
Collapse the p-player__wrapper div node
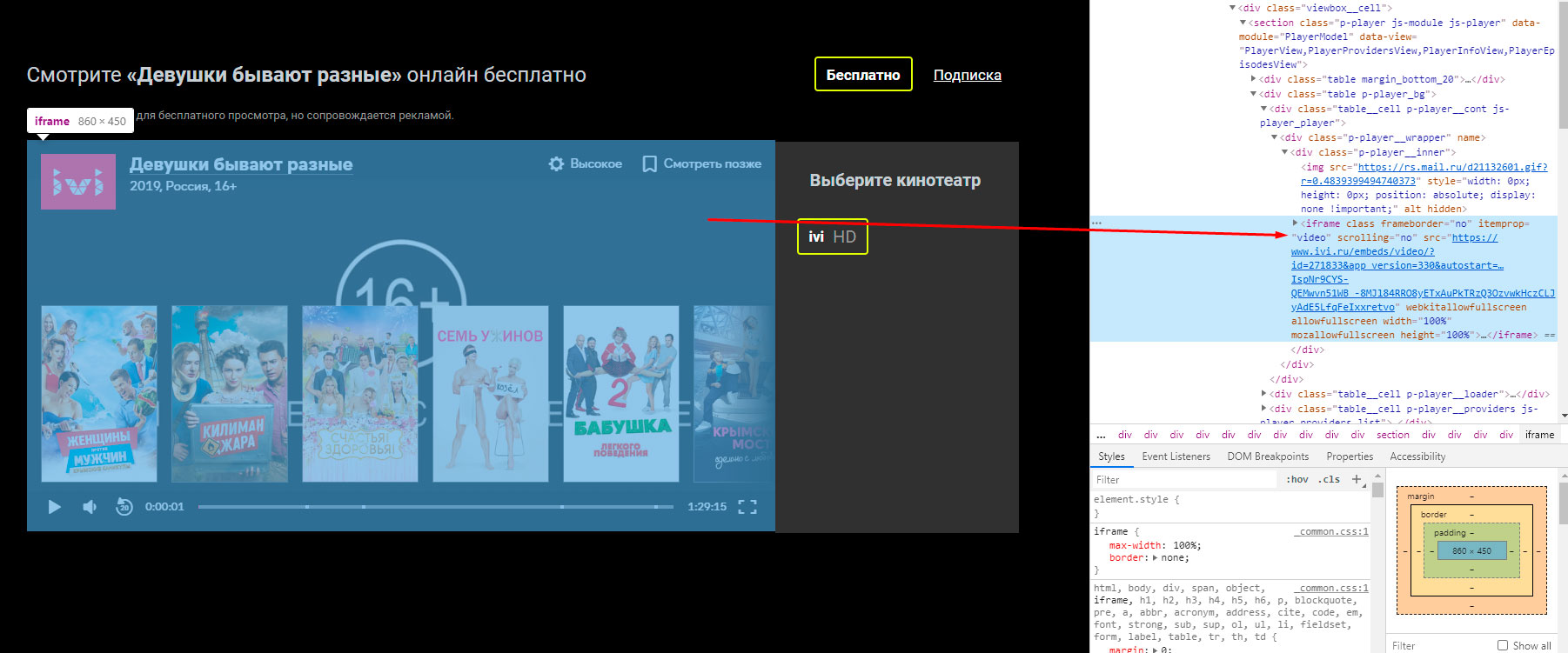[1275, 137]
